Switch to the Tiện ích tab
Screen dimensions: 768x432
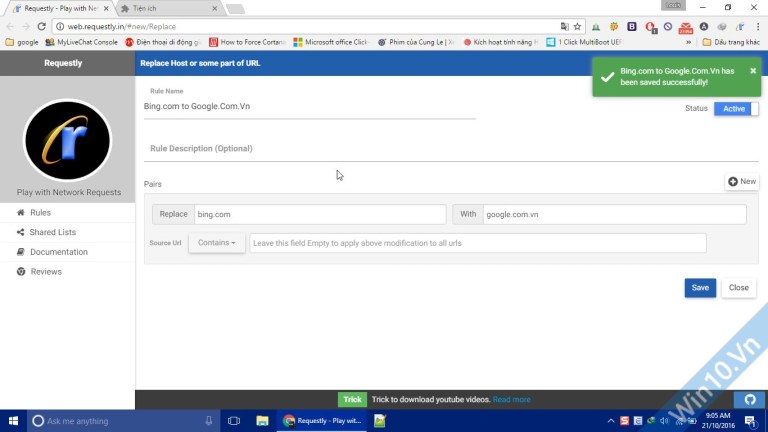tap(169, 8)
